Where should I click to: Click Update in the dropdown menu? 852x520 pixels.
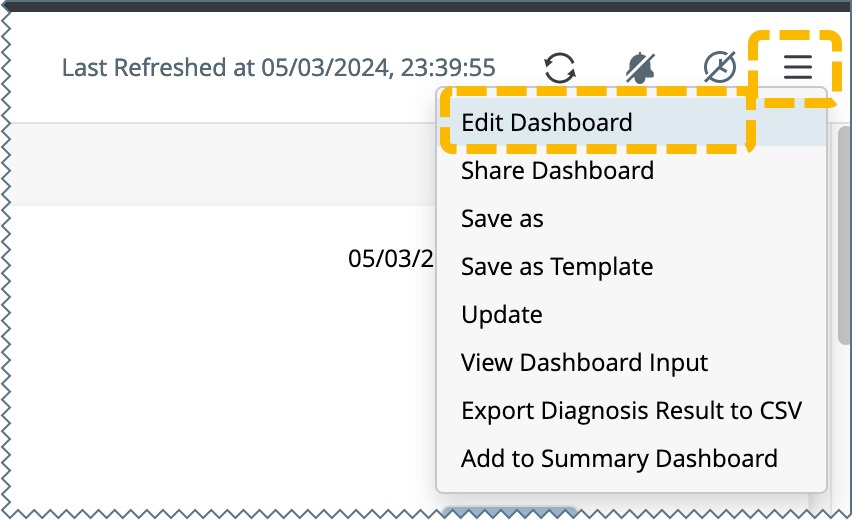point(502,315)
